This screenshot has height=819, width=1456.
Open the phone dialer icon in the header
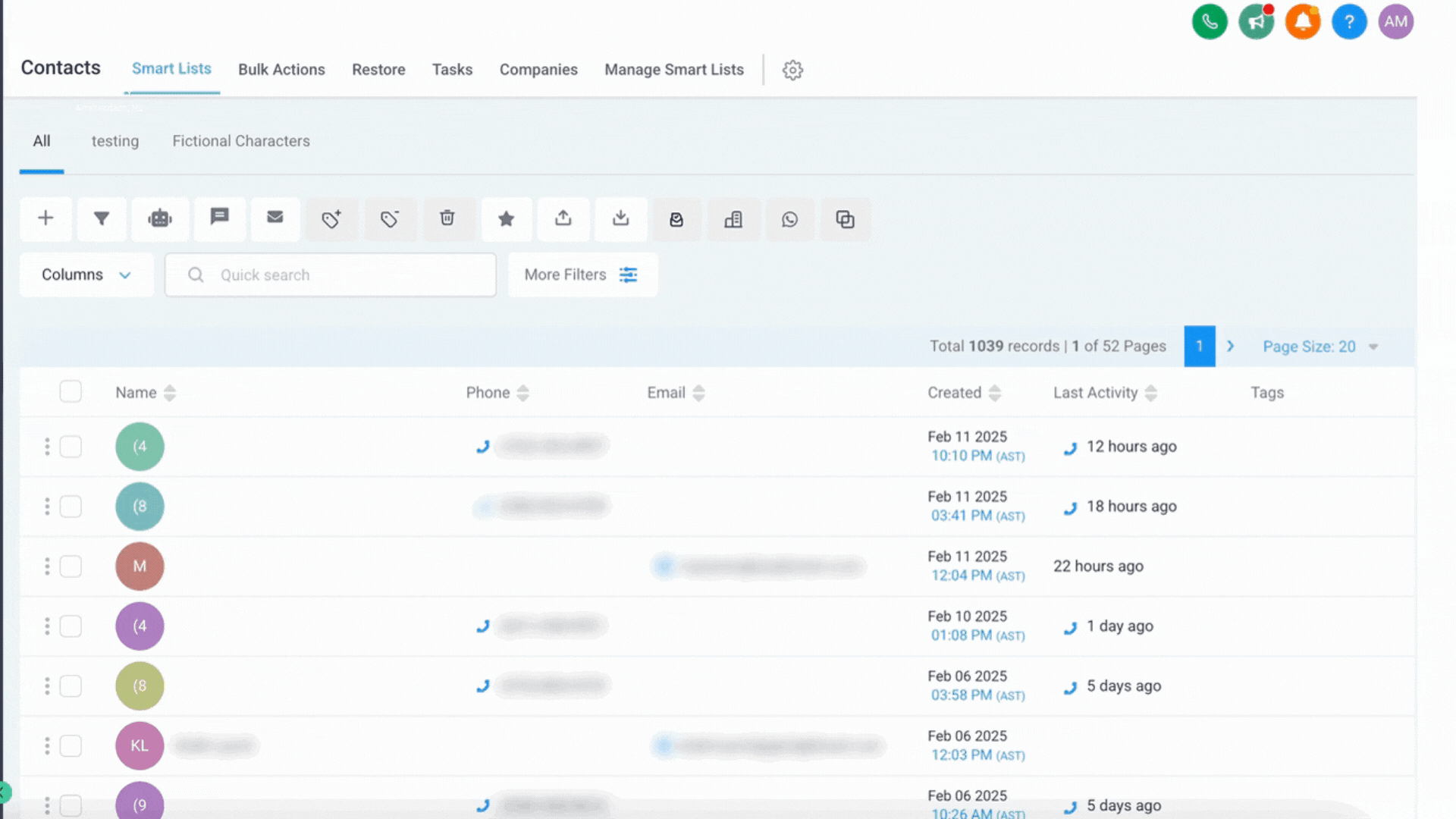click(1210, 21)
